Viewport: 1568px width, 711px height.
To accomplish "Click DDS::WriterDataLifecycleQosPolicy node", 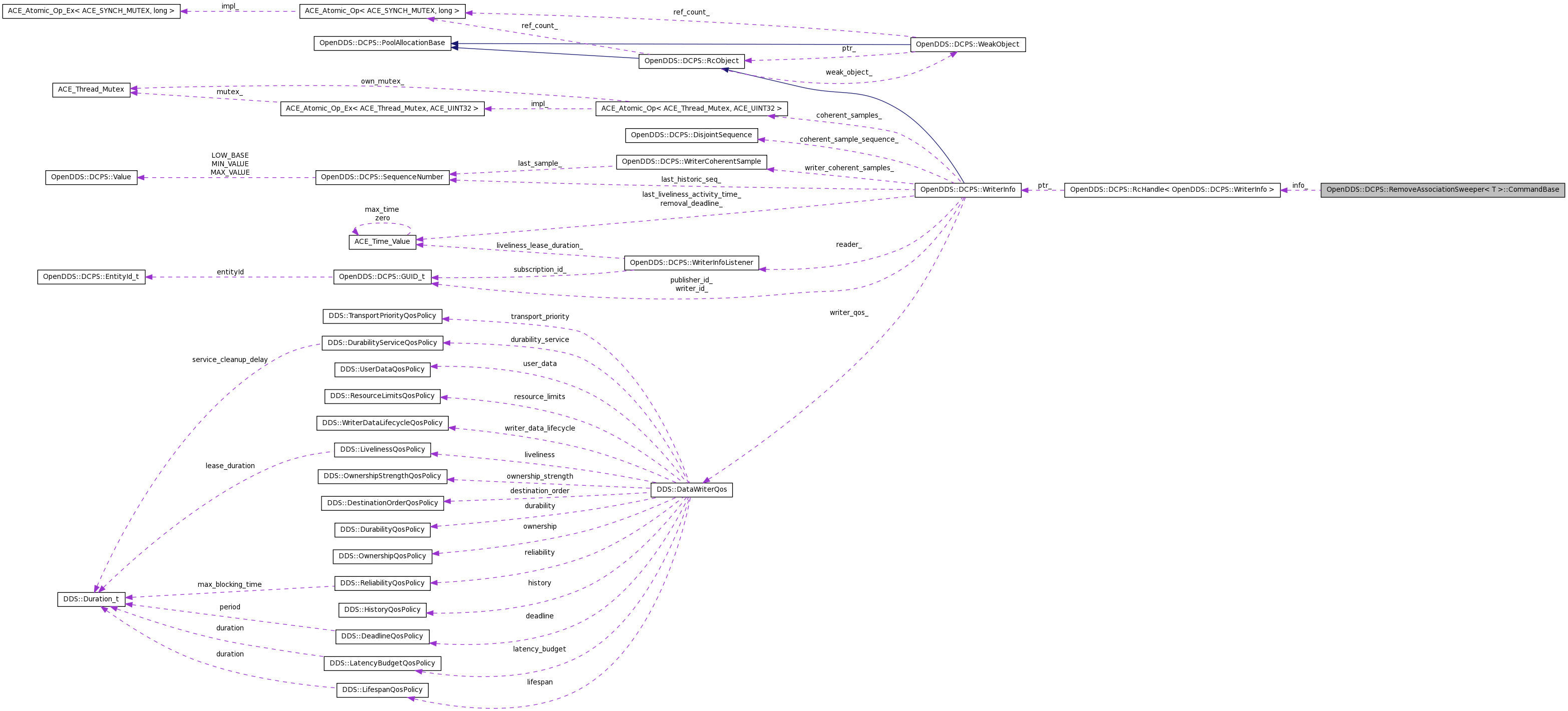I will pyautogui.click(x=382, y=423).
